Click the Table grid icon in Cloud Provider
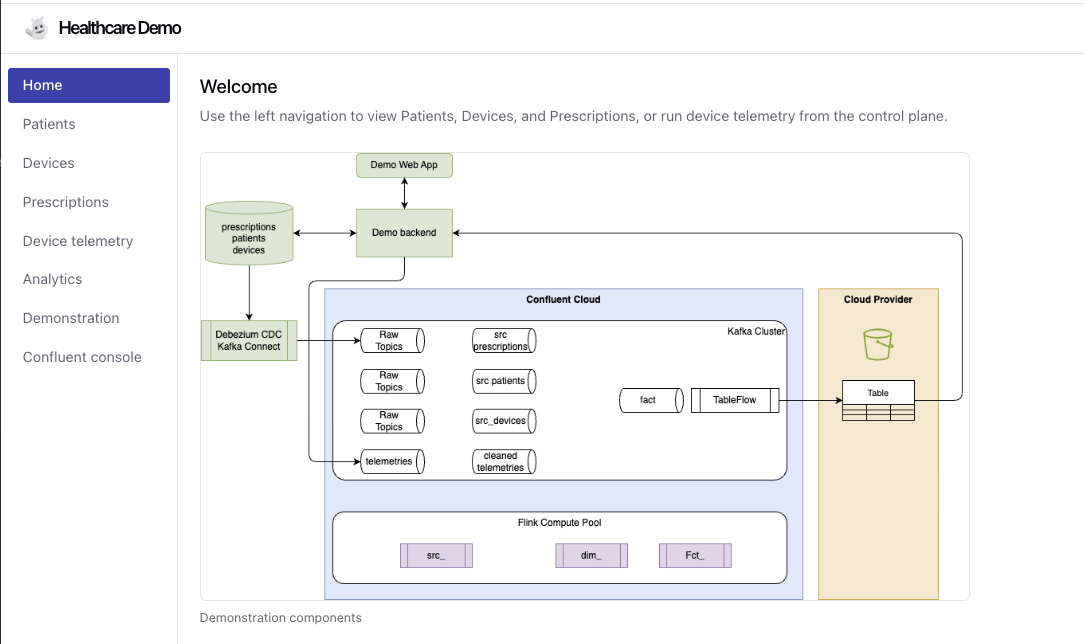Viewport: 1084px width, 644px height. (x=878, y=401)
